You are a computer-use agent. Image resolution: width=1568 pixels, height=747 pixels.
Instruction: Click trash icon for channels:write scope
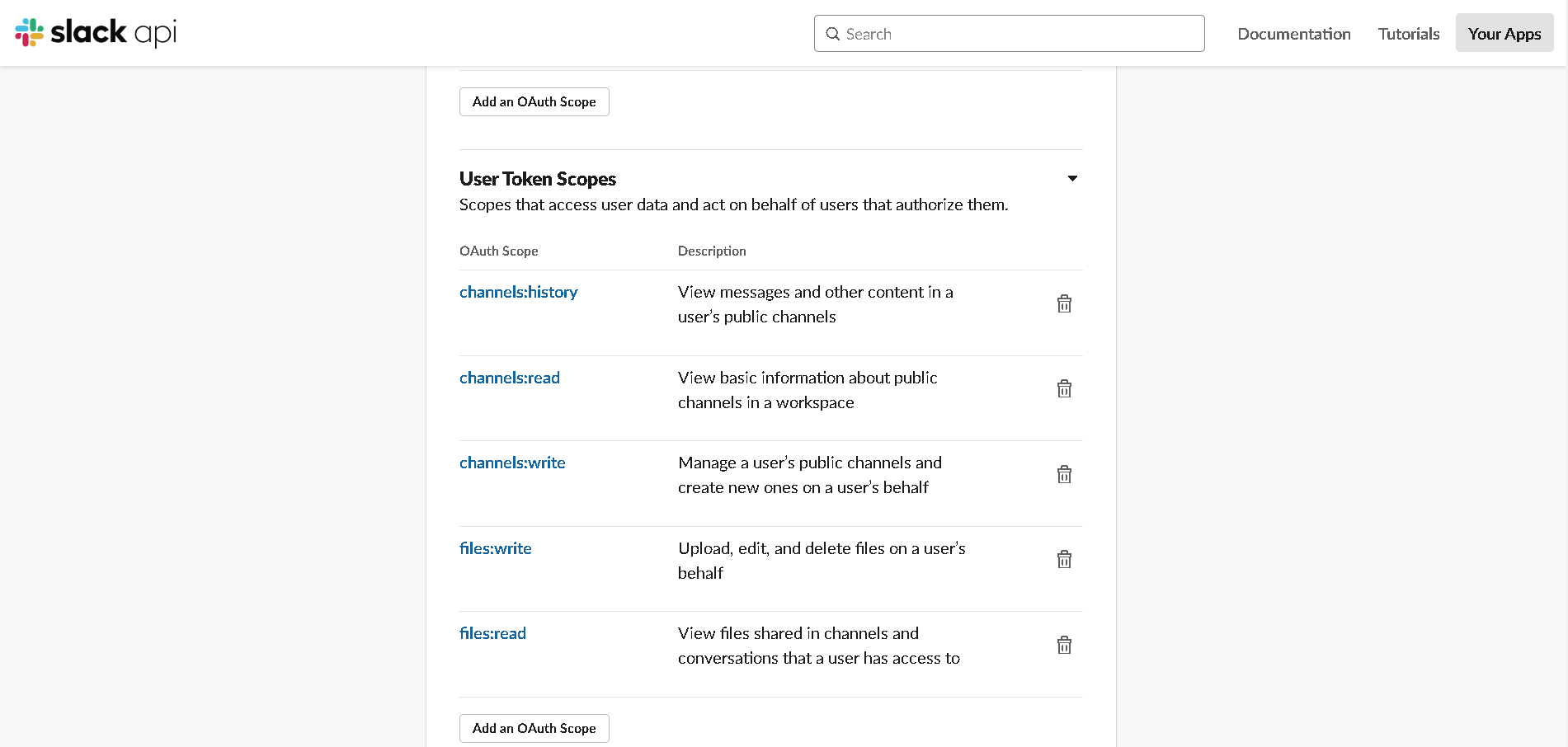pos(1064,475)
